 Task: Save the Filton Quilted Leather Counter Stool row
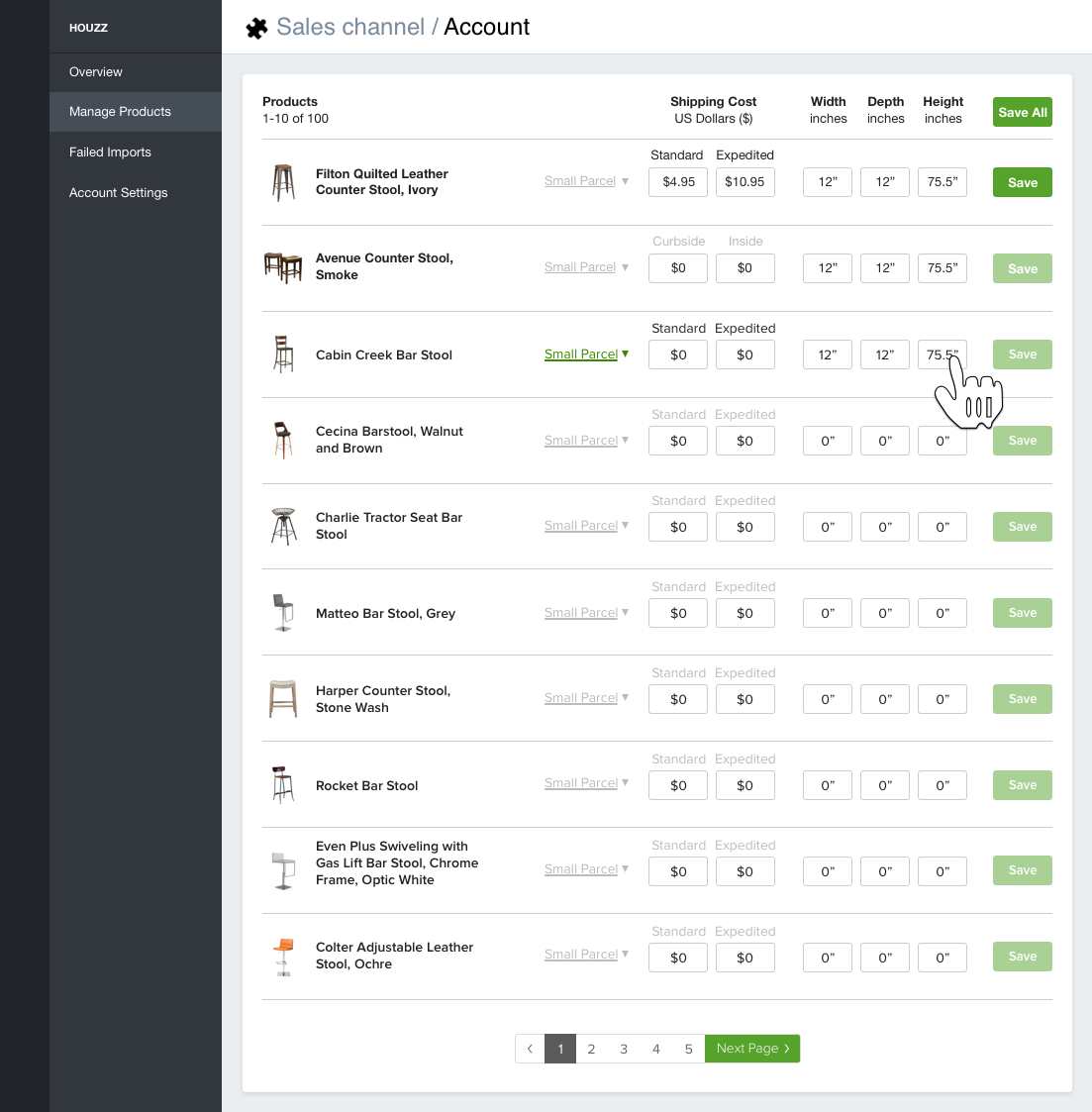[x=1022, y=182]
